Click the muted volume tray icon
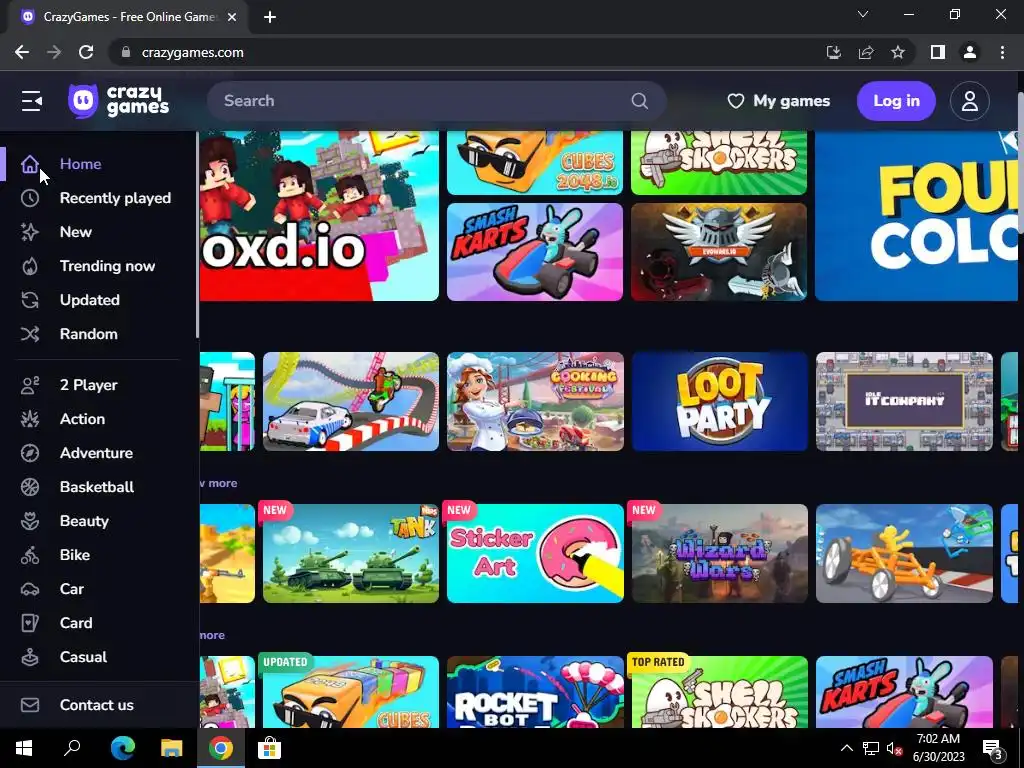The image size is (1024, 768). tap(893, 748)
